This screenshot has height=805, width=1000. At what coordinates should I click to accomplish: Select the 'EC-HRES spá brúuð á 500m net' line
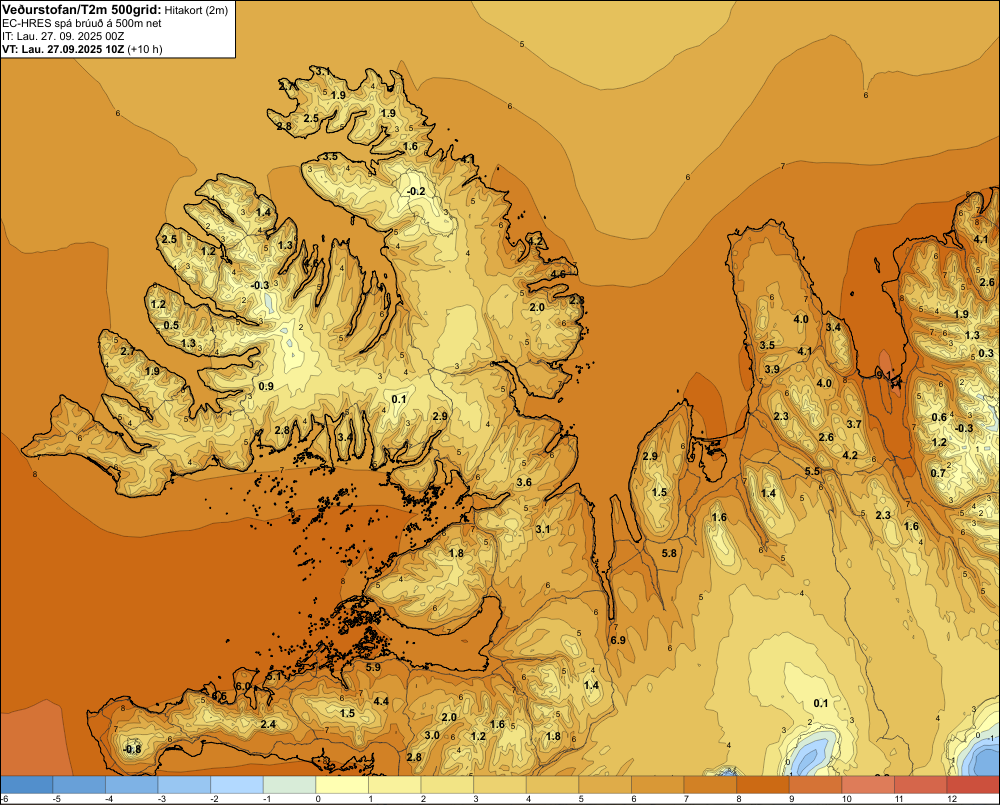point(82,23)
